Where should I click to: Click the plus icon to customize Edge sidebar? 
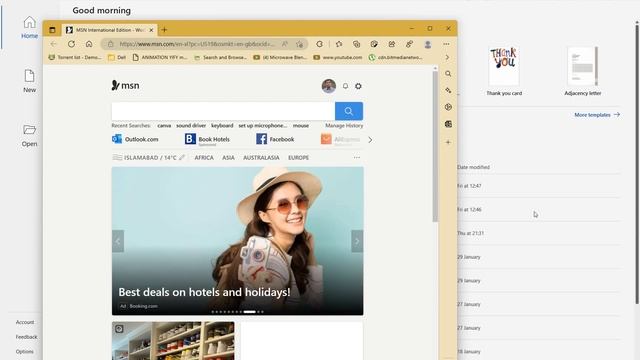point(448,142)
